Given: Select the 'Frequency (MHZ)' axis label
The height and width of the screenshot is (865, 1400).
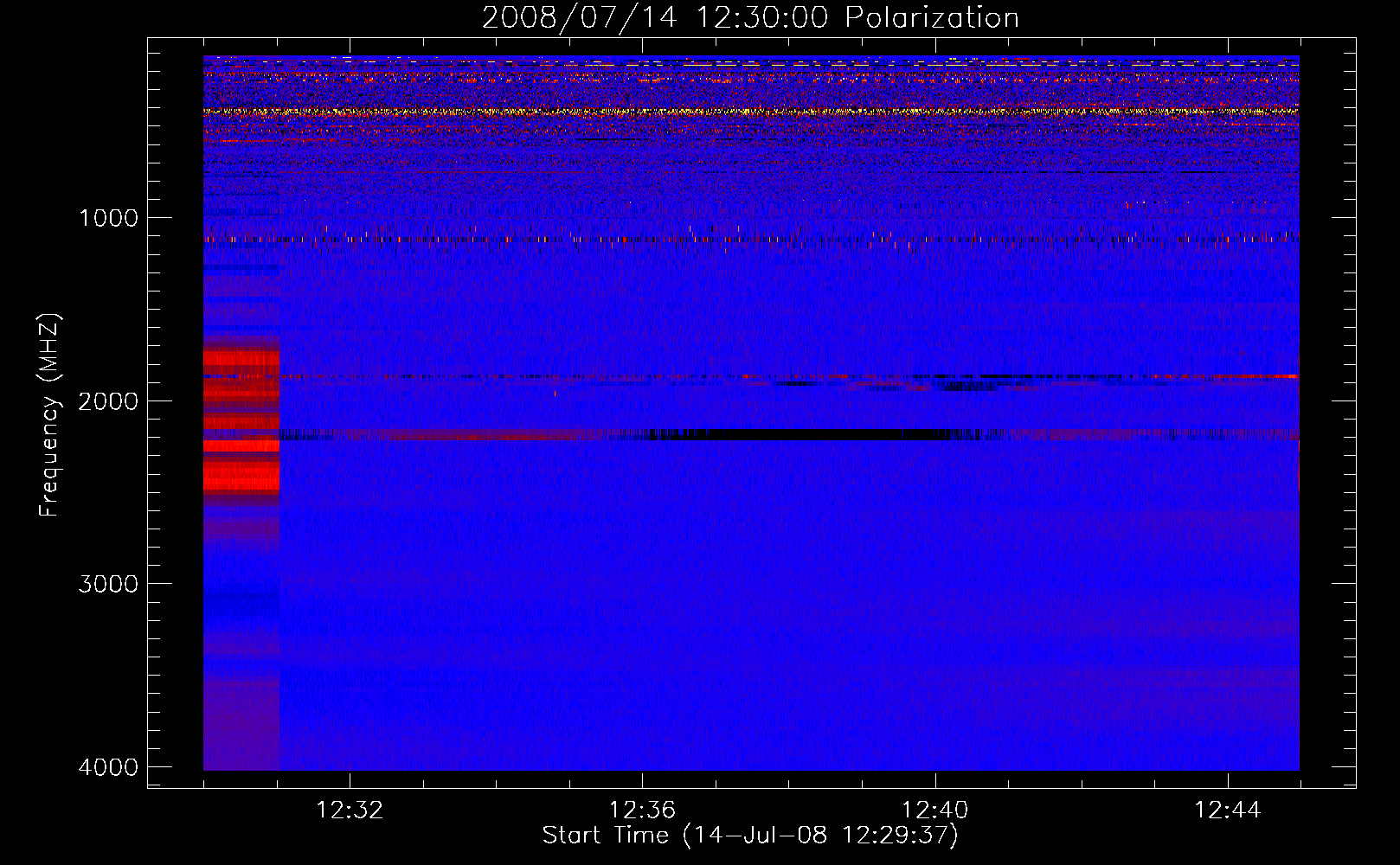Looking at the screenshot, I should (x=50, y=415).
